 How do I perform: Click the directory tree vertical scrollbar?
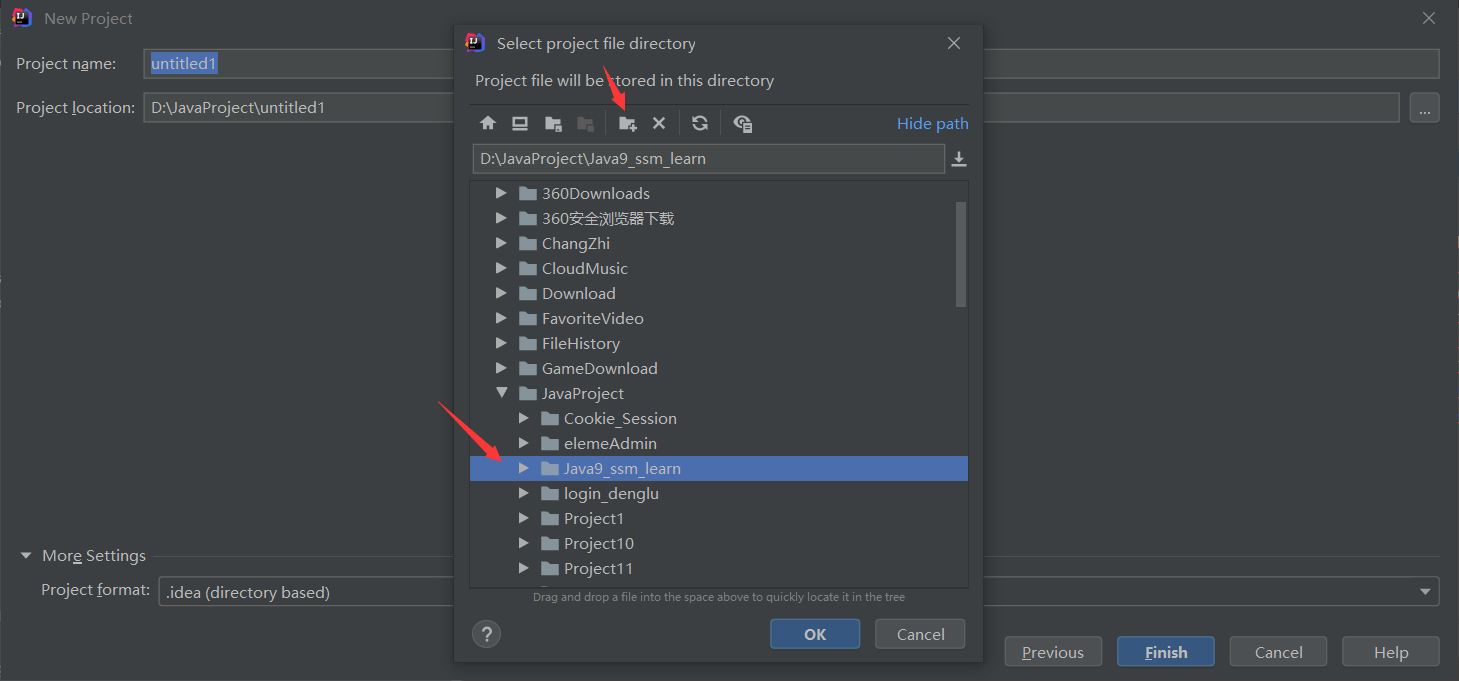coord(961,254)
